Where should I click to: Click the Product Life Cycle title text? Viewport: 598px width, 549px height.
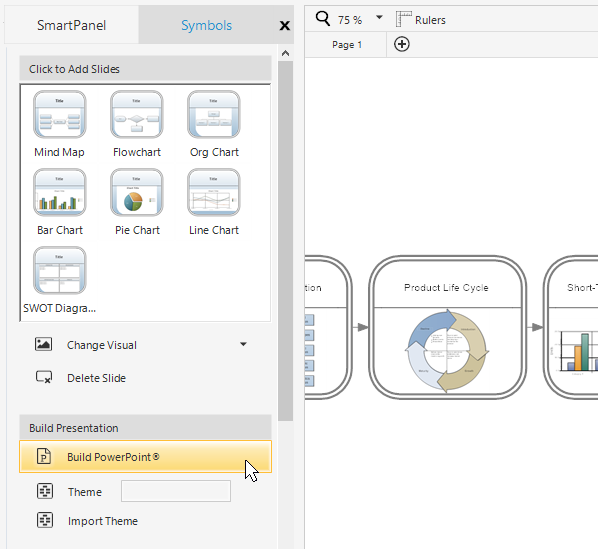[x=446, y=287]
